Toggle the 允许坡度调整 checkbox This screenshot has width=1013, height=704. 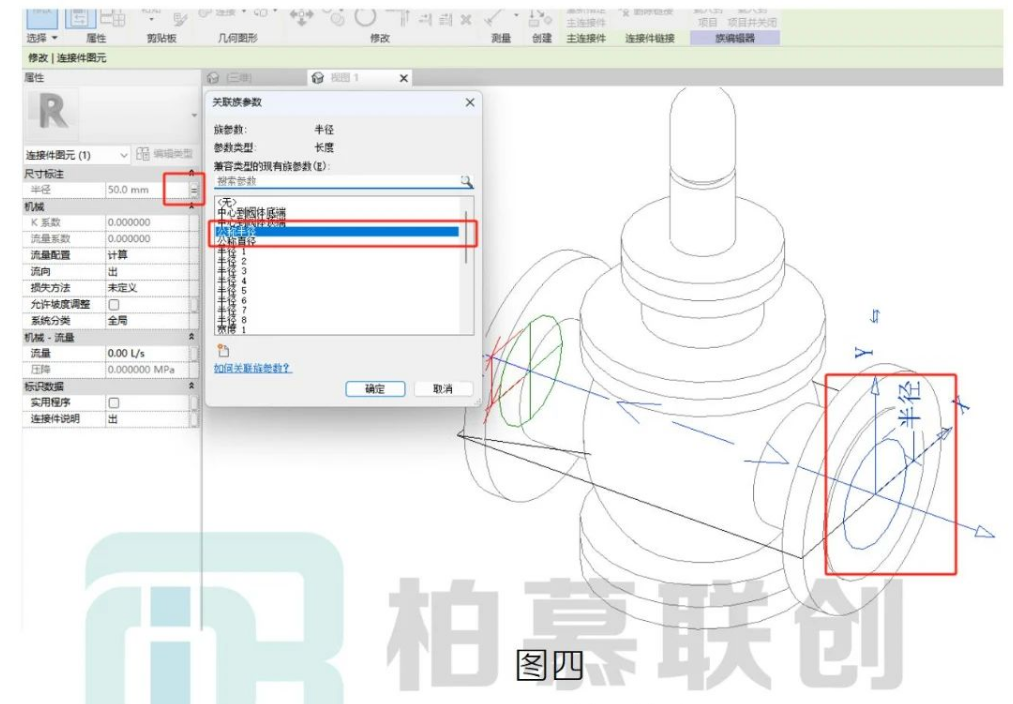click(114, 304)
